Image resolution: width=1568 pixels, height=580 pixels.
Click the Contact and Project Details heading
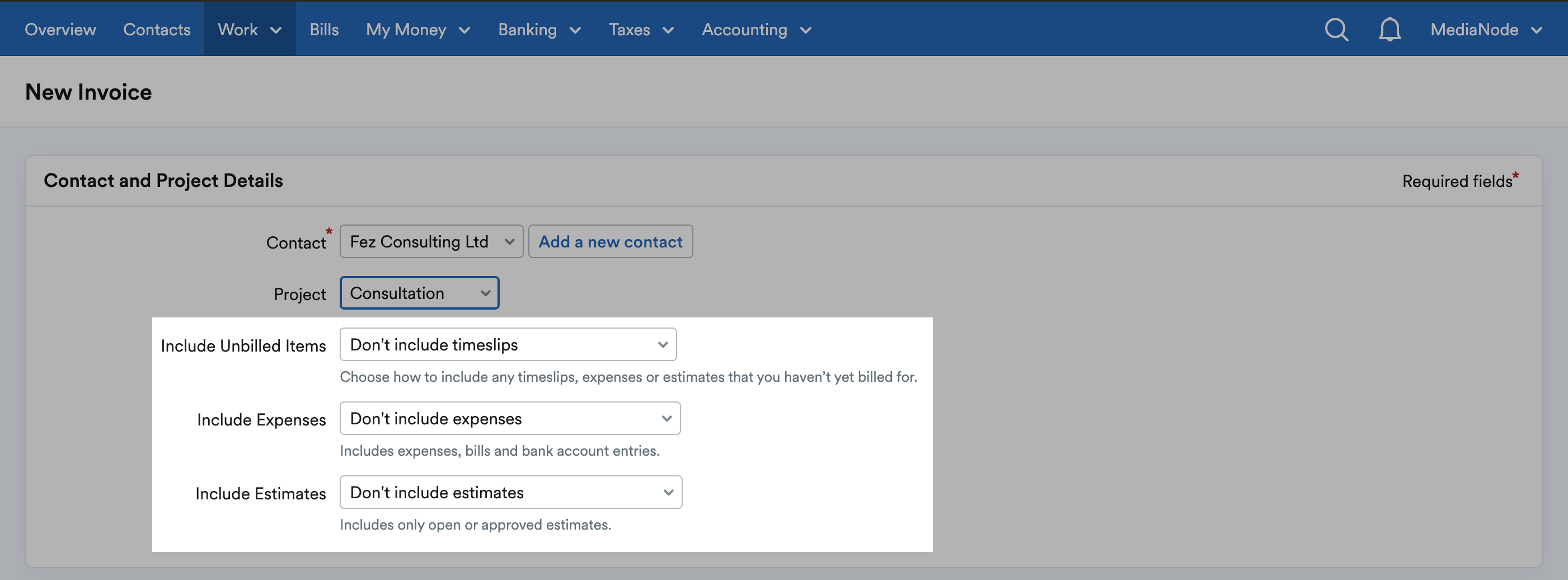click(163, 180)
